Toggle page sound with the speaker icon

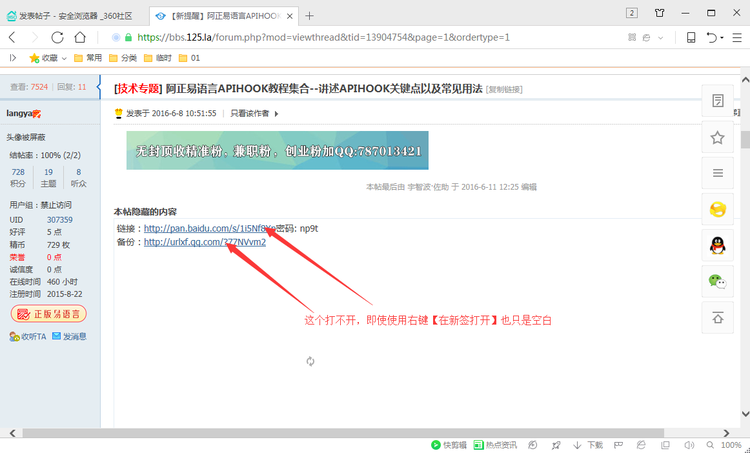(x=689, y=445)
